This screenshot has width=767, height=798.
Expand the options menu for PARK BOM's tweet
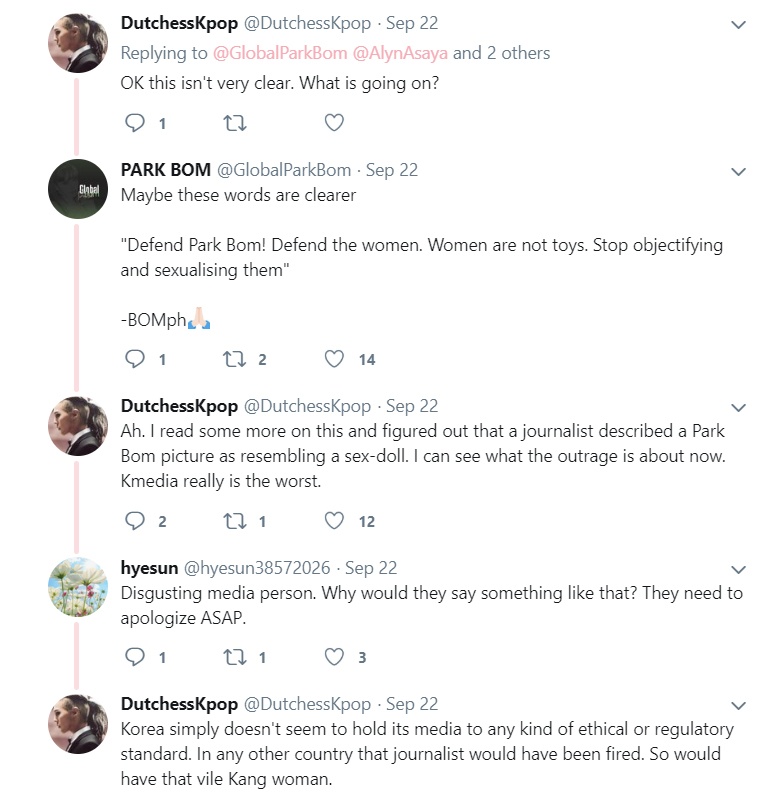point(738,171)
